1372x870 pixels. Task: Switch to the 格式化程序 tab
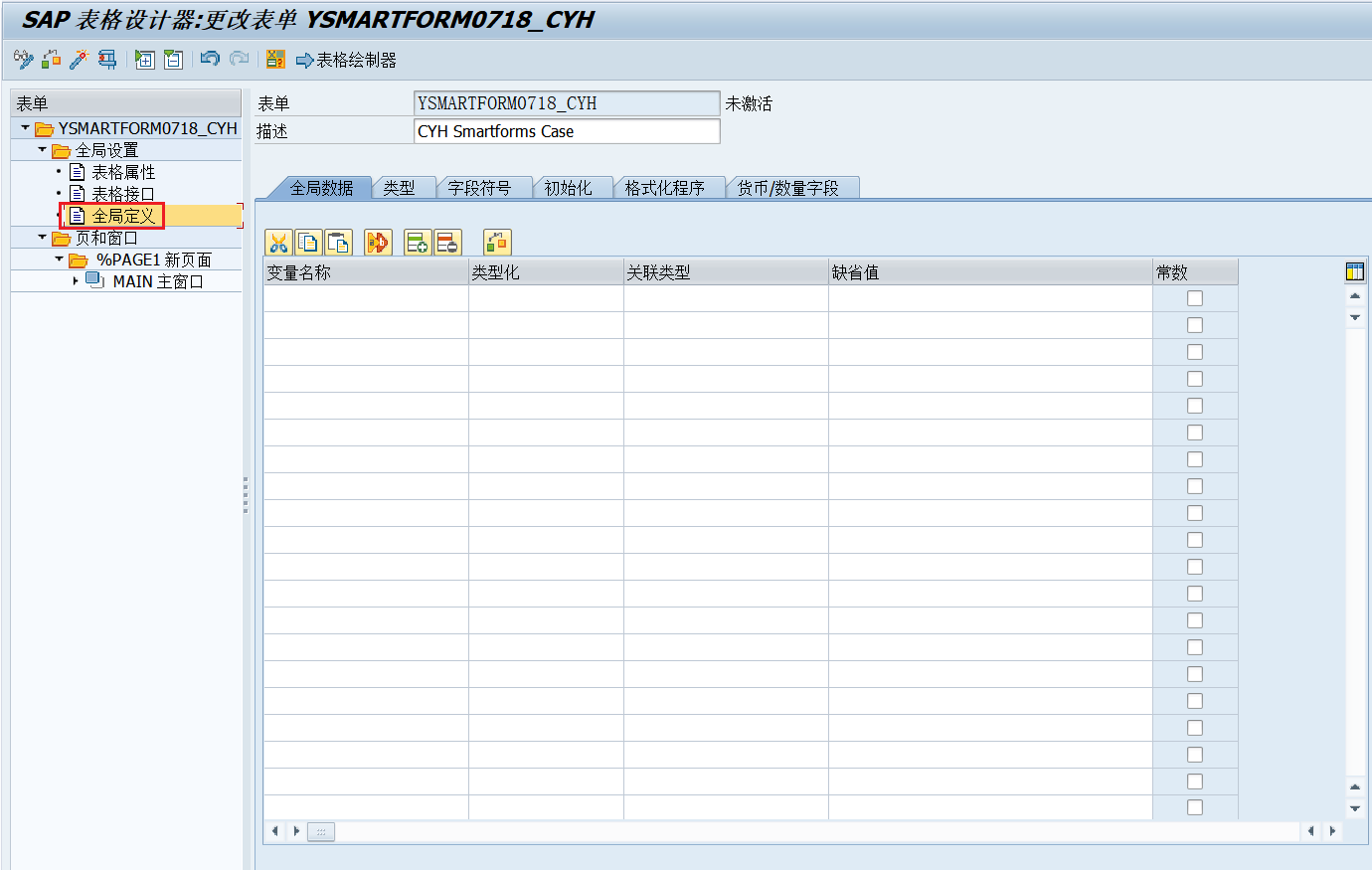coord(664,188)
